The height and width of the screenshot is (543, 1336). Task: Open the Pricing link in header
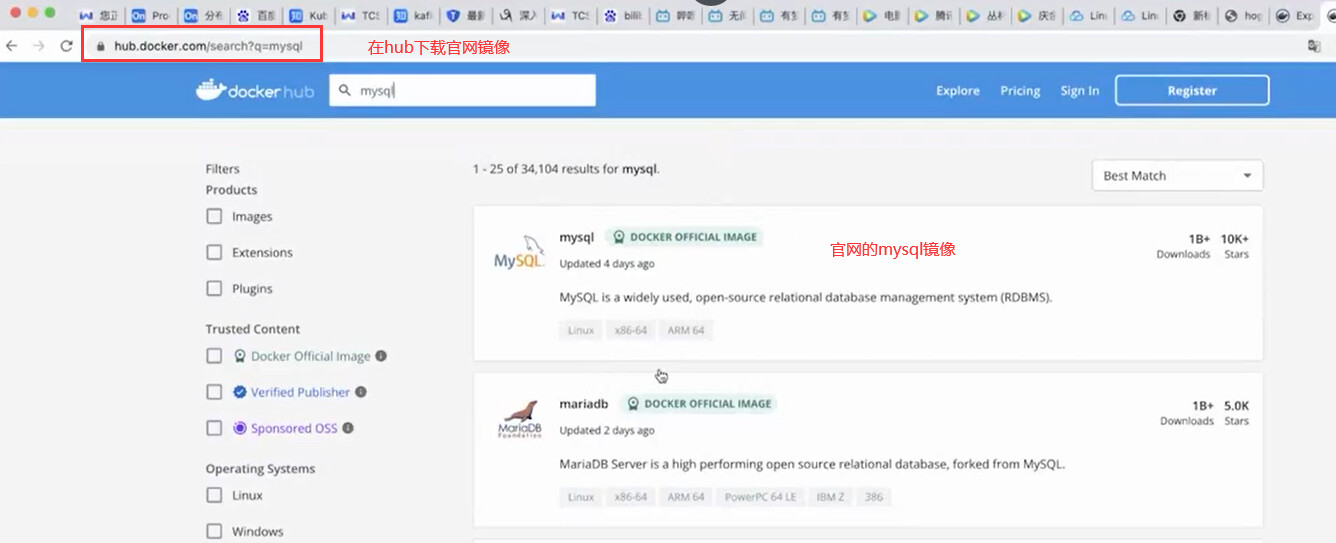point(1020,90)
